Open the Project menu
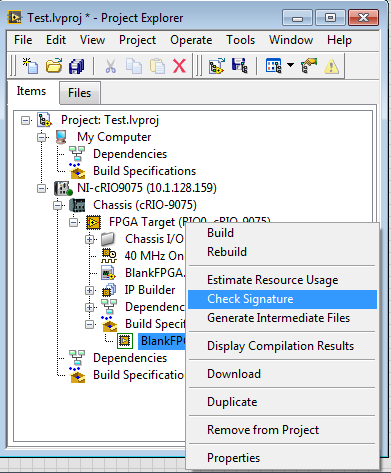This screenshot has width=391, height=473. point(137,40)
